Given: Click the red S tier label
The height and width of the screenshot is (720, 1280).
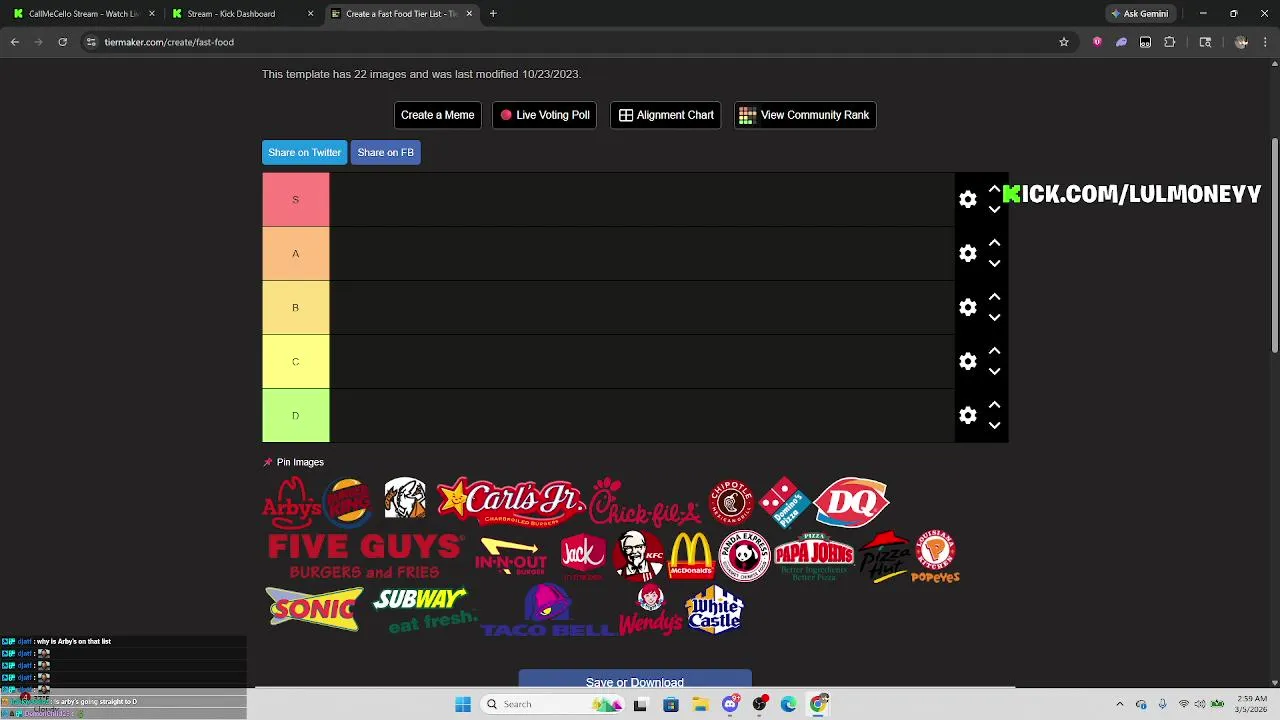Looking at the screenshot, I should (x=296, y=199).
